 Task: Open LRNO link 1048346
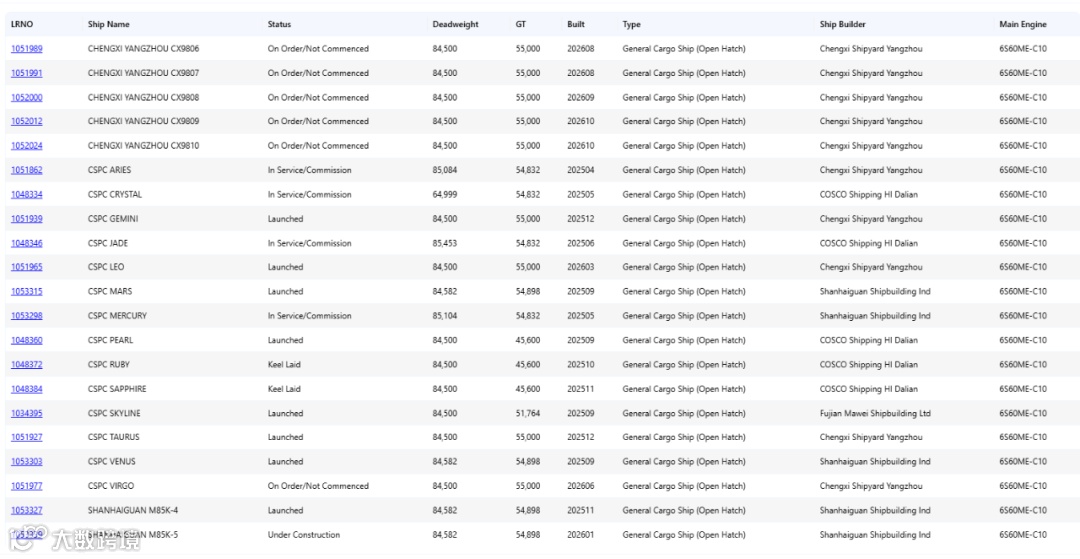point(26,243)
